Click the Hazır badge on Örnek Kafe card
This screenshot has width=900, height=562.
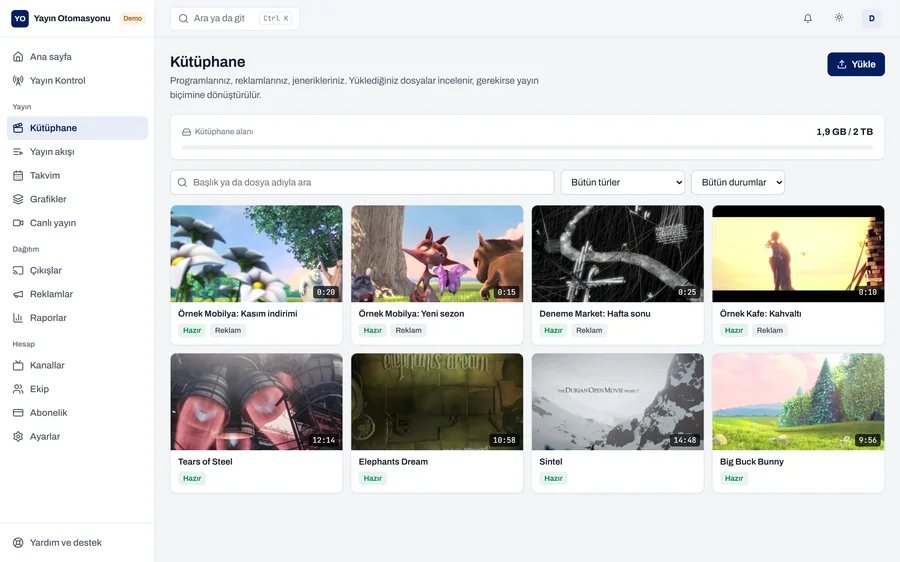(734, 330)
